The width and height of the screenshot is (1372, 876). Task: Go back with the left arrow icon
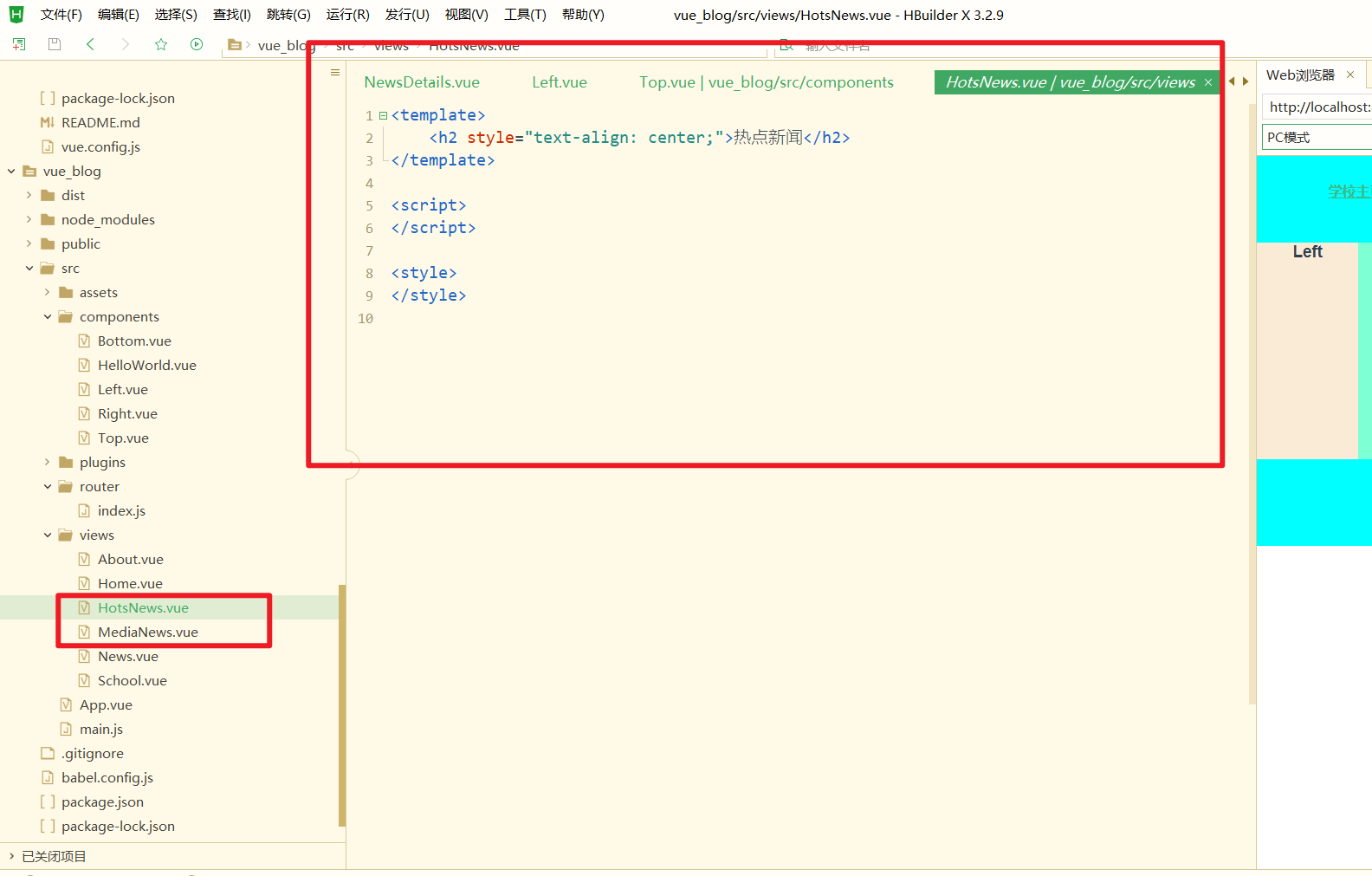coord(90,44)
